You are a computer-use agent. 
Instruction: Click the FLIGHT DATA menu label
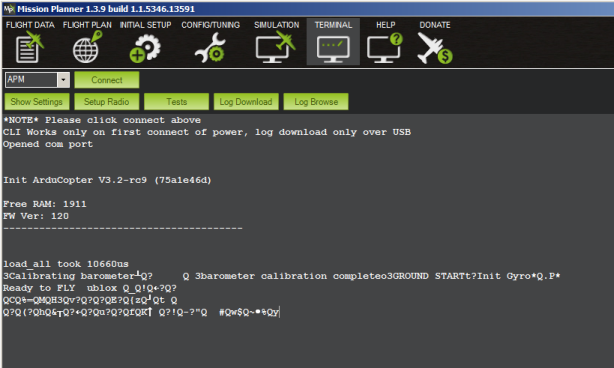point(30,25)
